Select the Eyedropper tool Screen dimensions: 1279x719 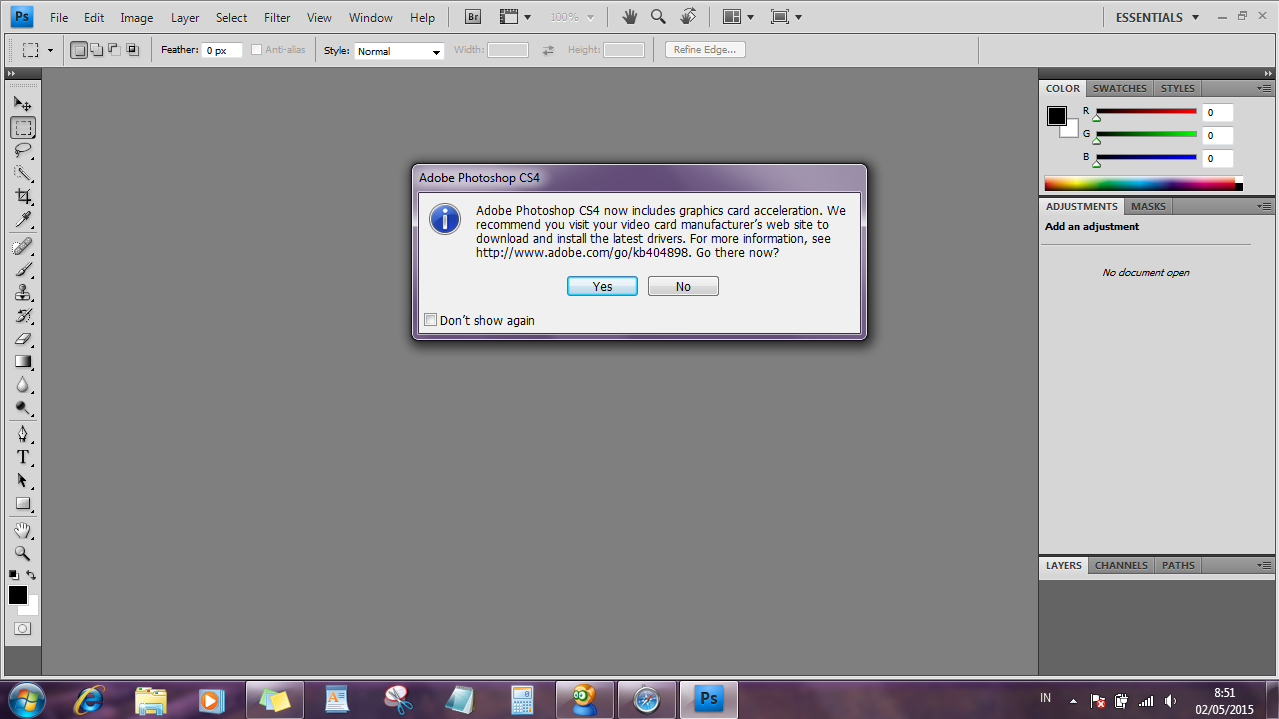(x=22, y=220)
